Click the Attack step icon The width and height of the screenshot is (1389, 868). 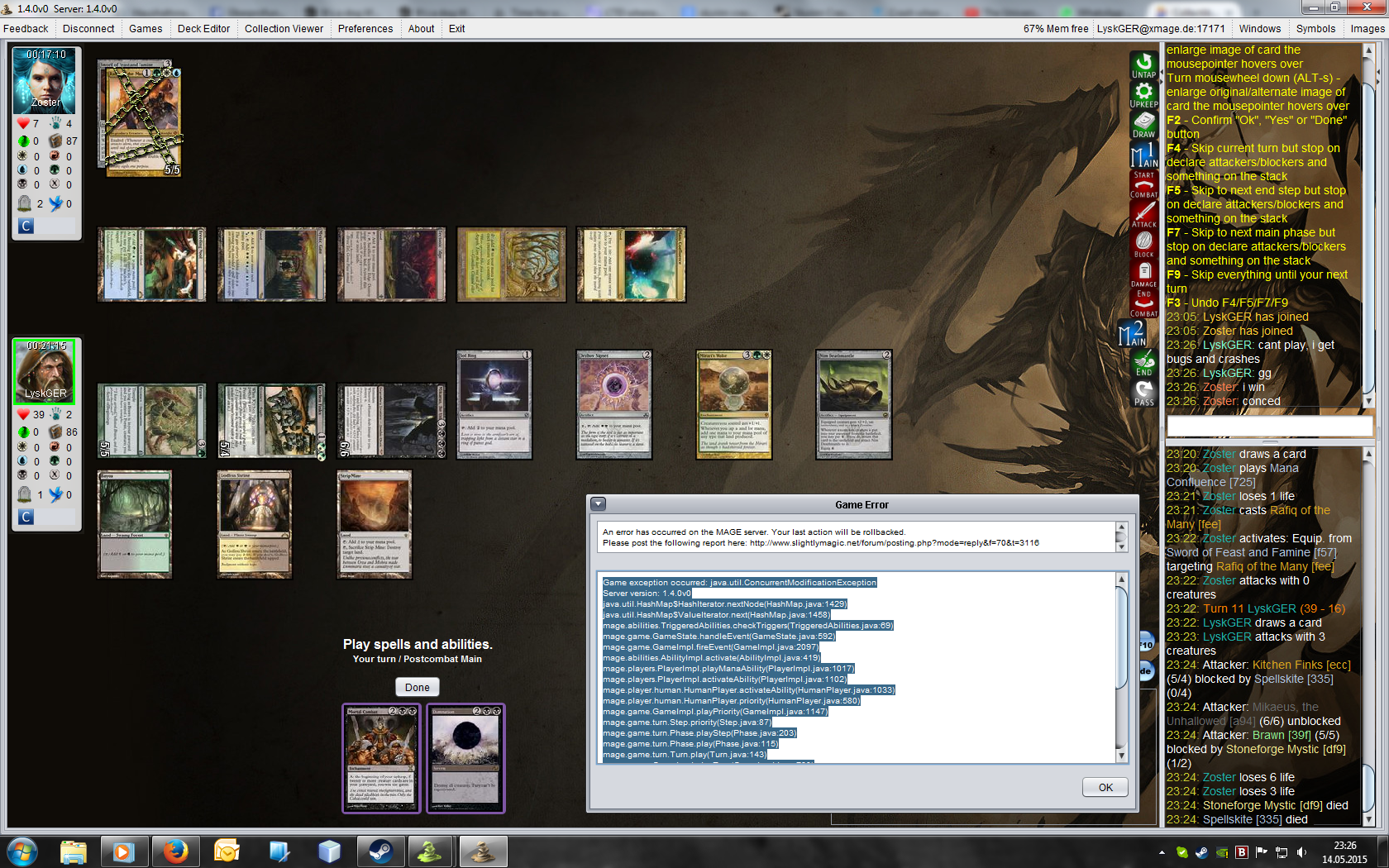coord(1144,214)
